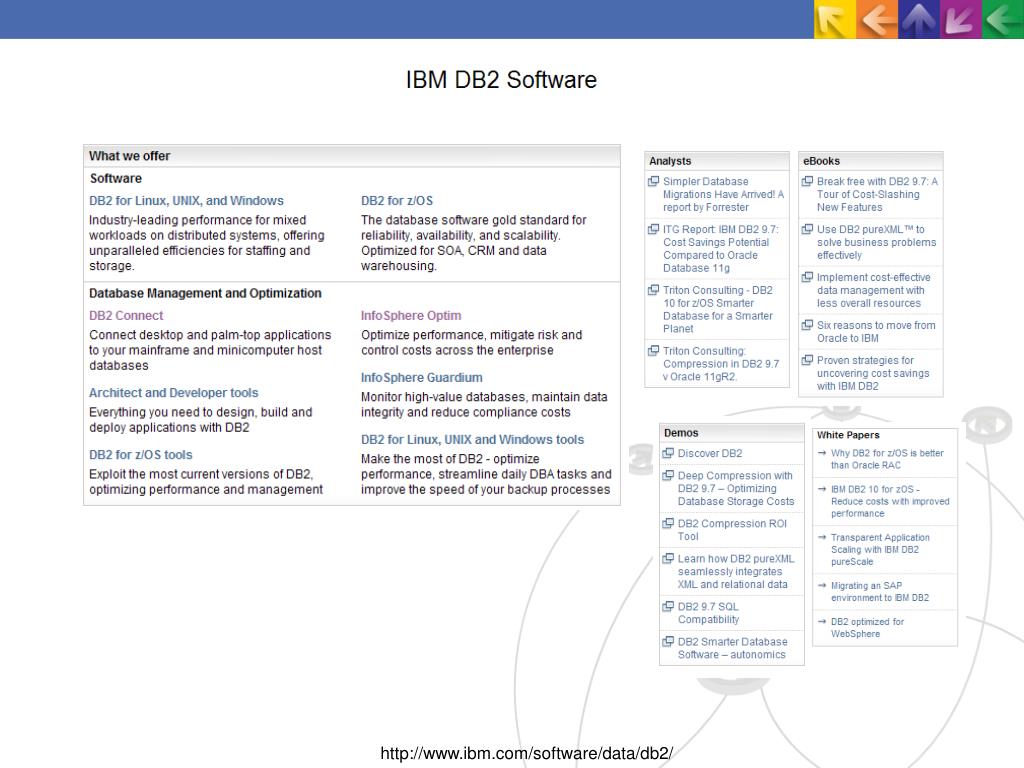
Task: Click the arrow icon beside Migrating an SAP environment
Action: point(822,585)
